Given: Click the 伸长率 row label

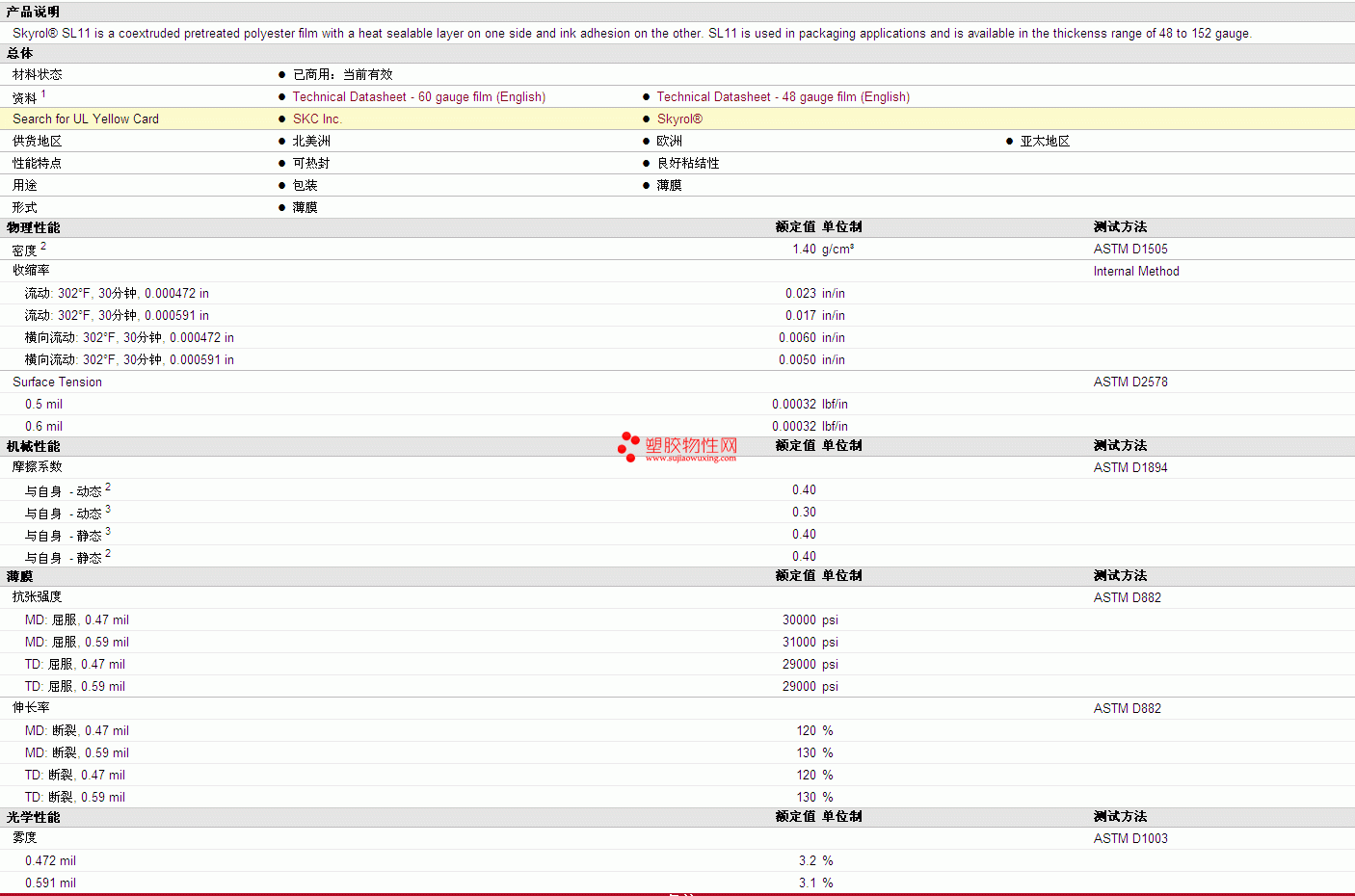Looking at the screenshot, I should coord(31,707).
